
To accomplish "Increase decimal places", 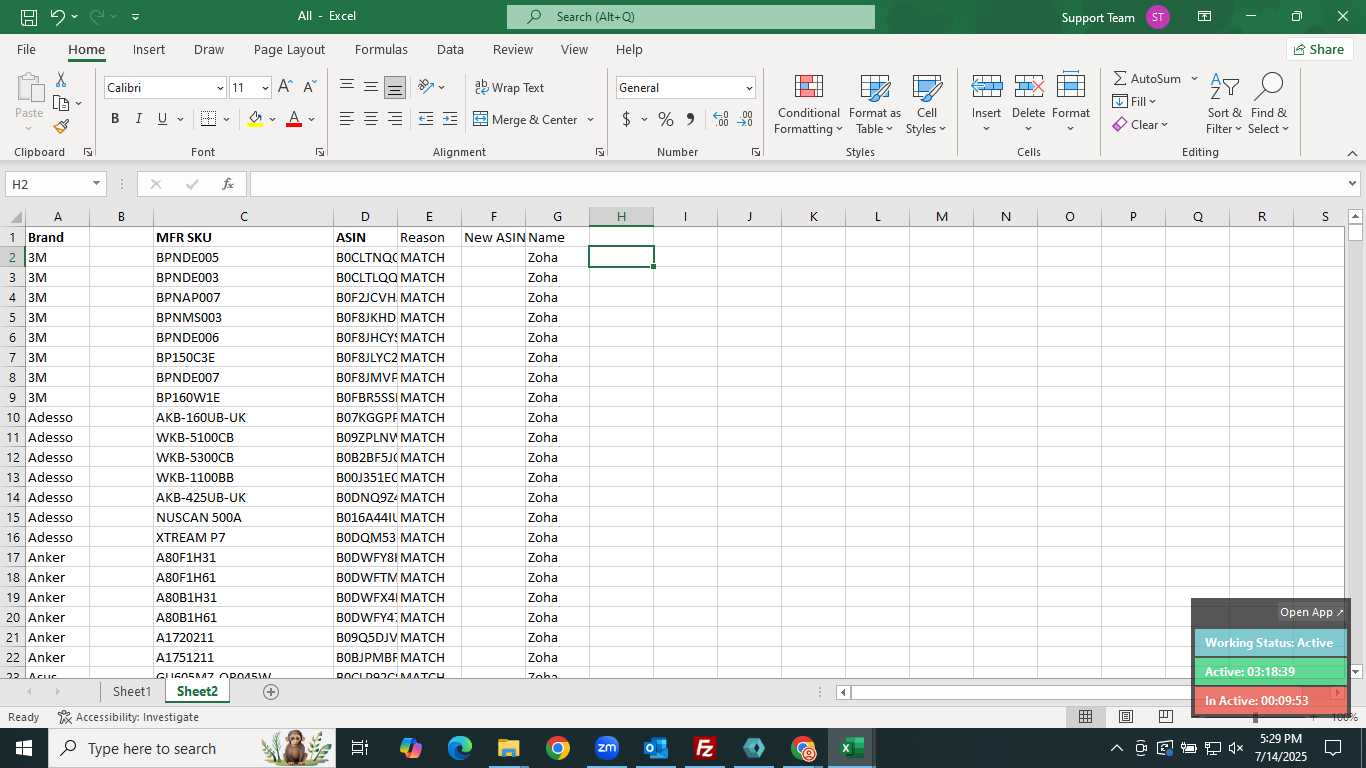I will click(x=721, y=119).
